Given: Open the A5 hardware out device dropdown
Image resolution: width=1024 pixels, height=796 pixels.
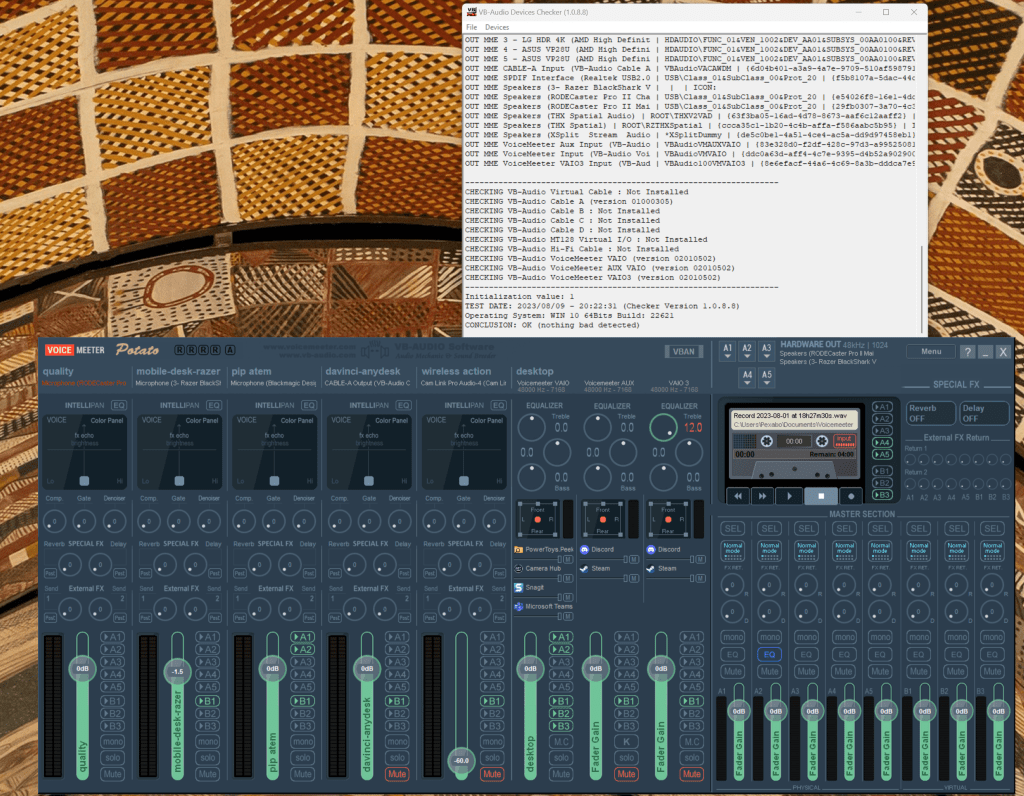Looking at the screenshot, I should [x=767, y=378].
